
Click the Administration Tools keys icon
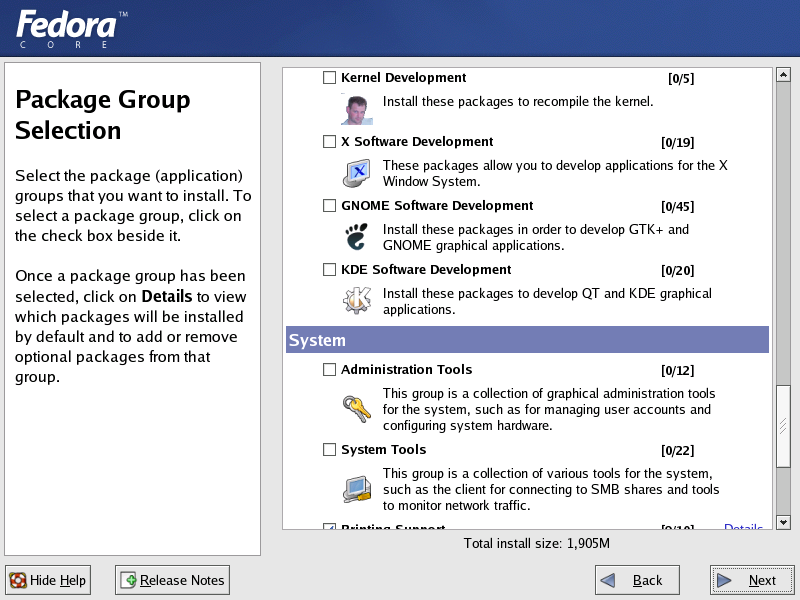[x=357, y=409]
